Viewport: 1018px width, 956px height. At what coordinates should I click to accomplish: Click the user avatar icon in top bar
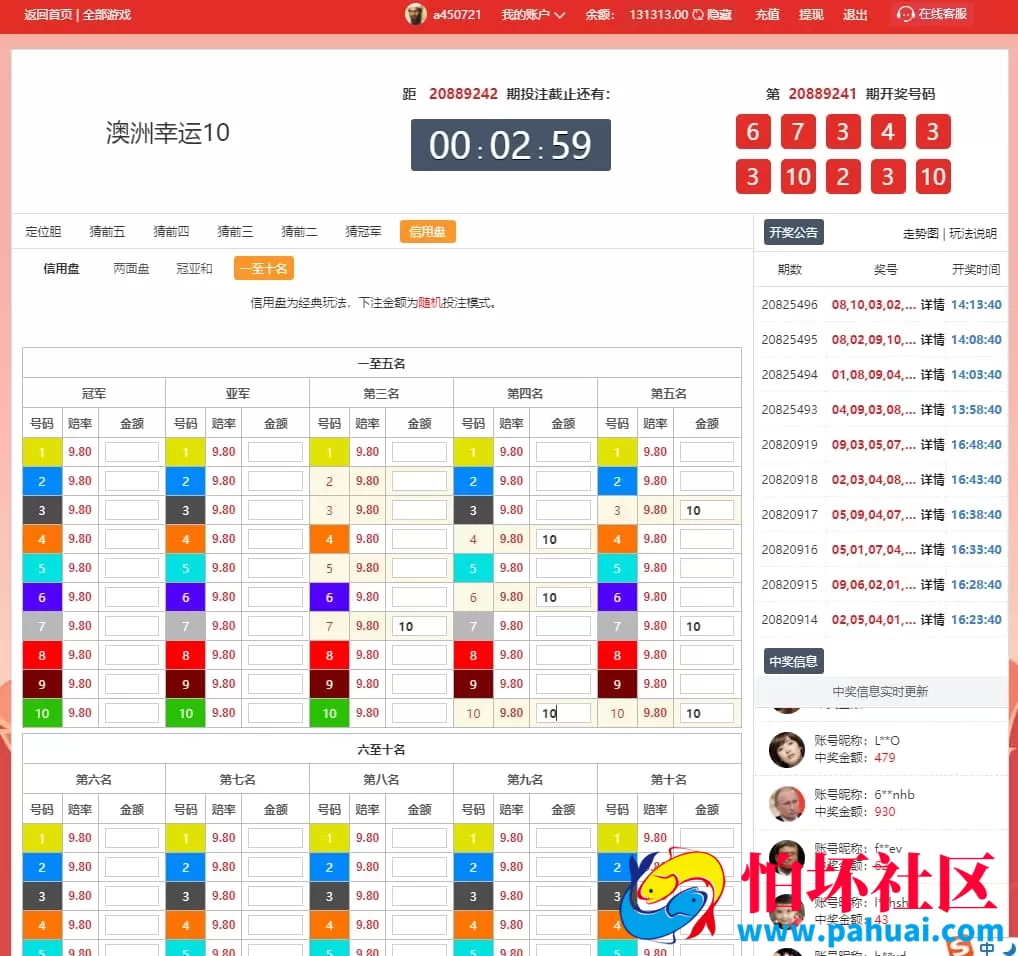tap(416, 14)
